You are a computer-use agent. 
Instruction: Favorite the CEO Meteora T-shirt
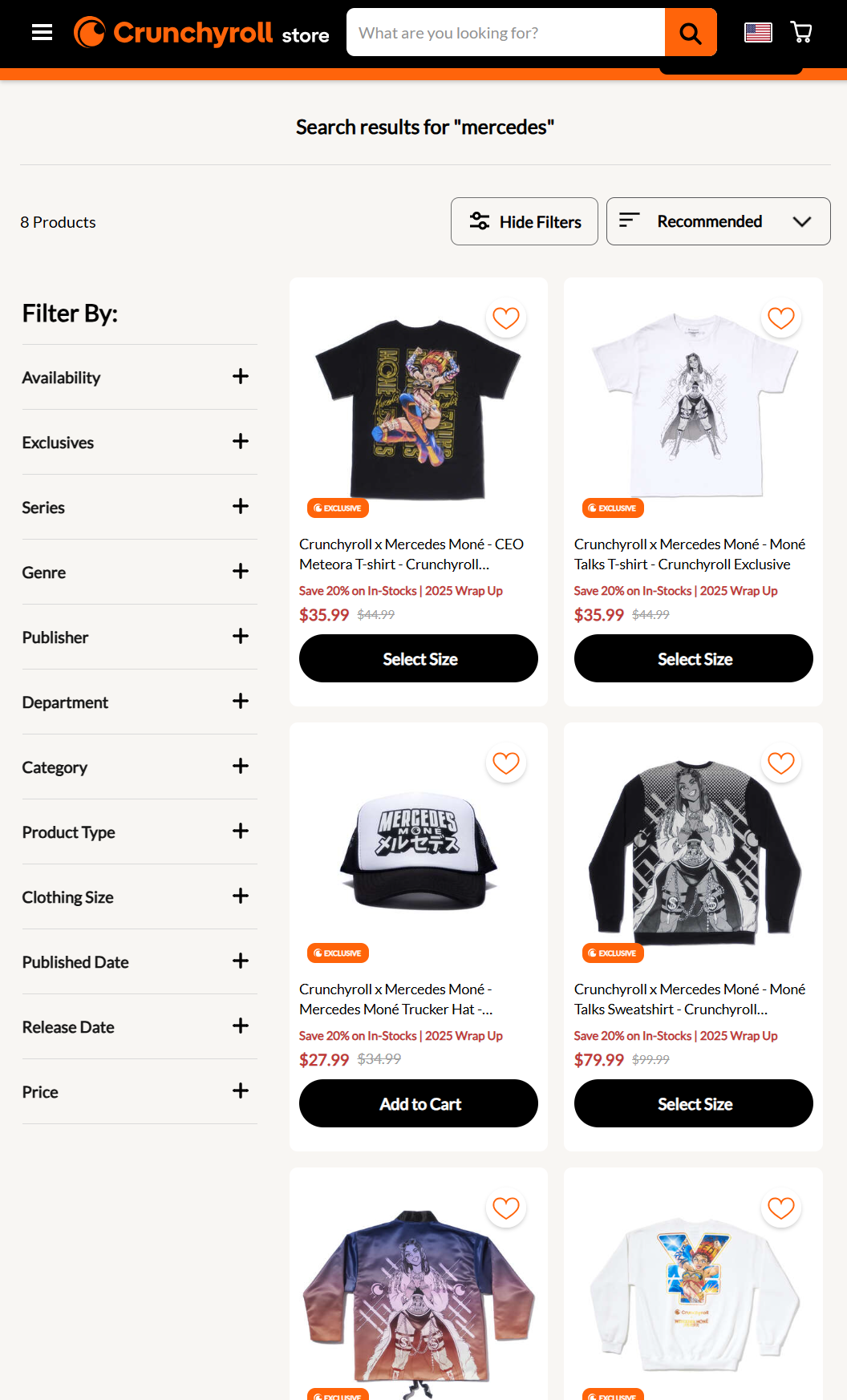click(x=506, y=318)
